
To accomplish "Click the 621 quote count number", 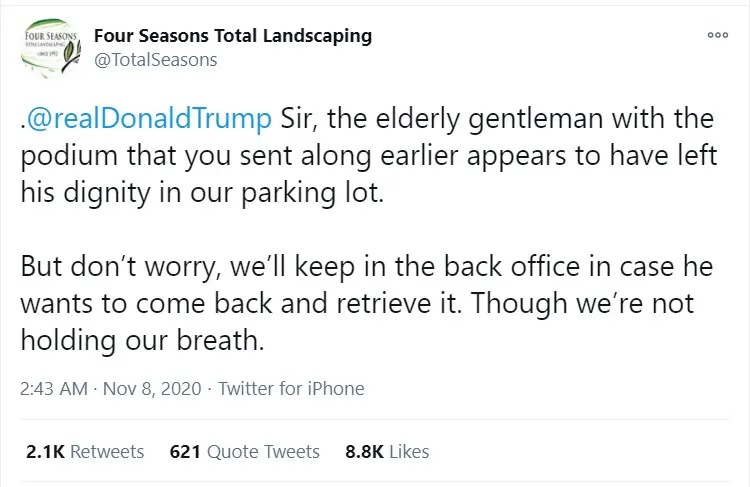I will click(186, 452).
